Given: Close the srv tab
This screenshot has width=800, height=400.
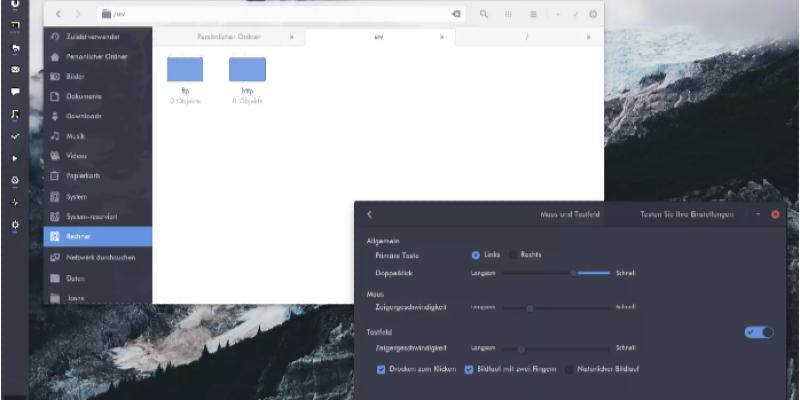Looking at the screenshot, I should tap(442, 37).
